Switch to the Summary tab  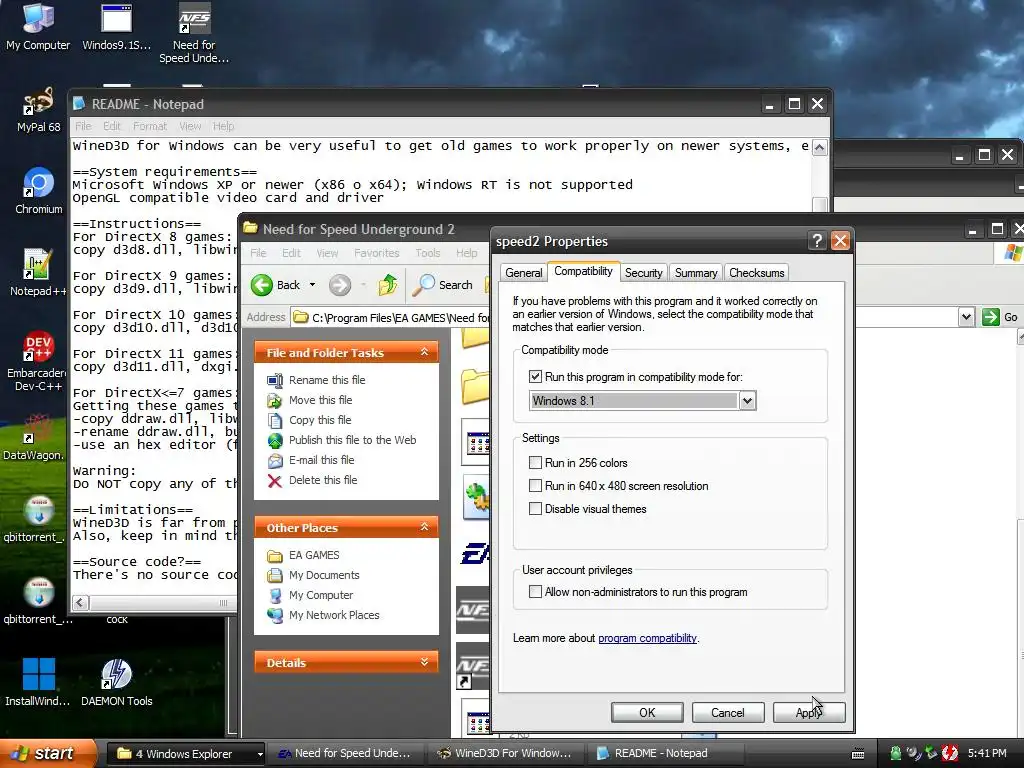[x=696, y=273]
